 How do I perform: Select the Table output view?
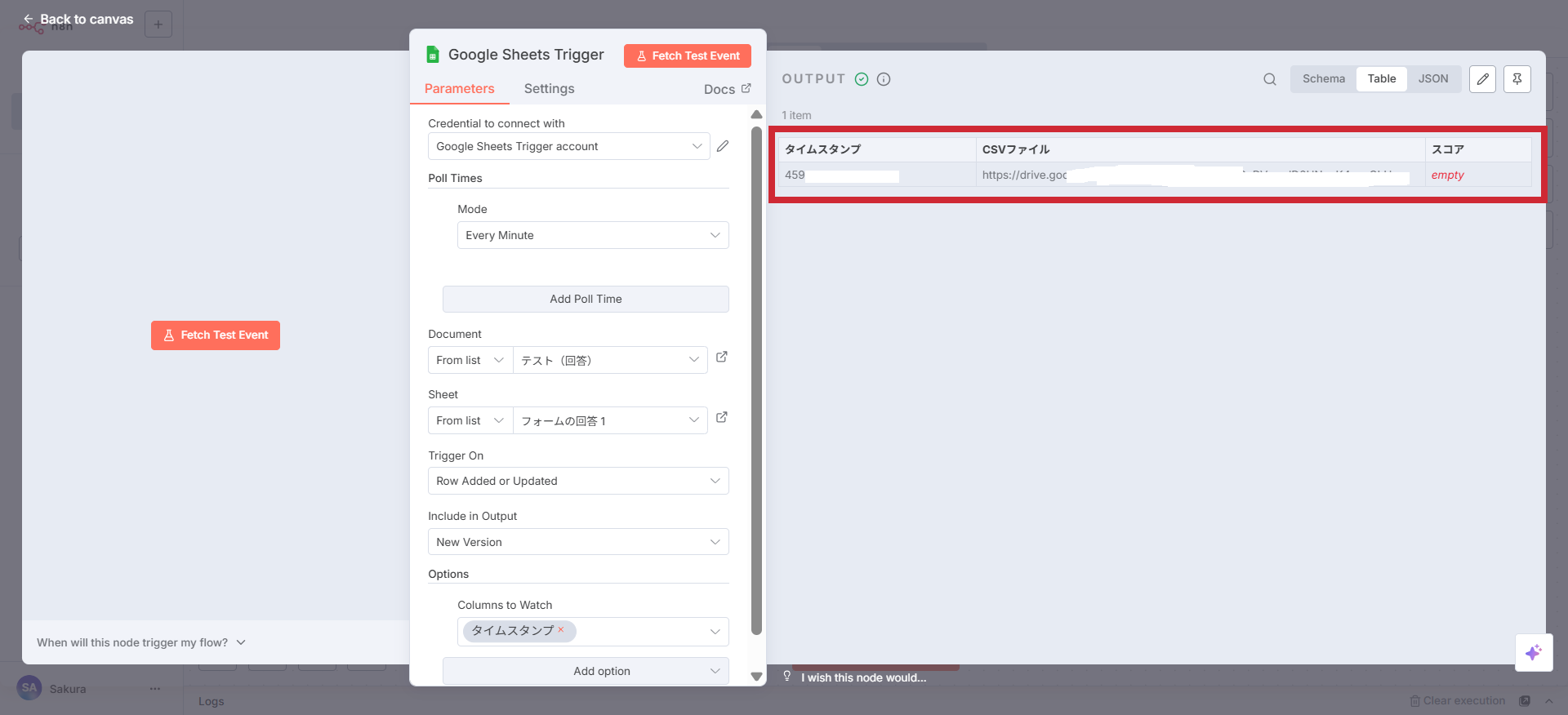click(1381, 79)
